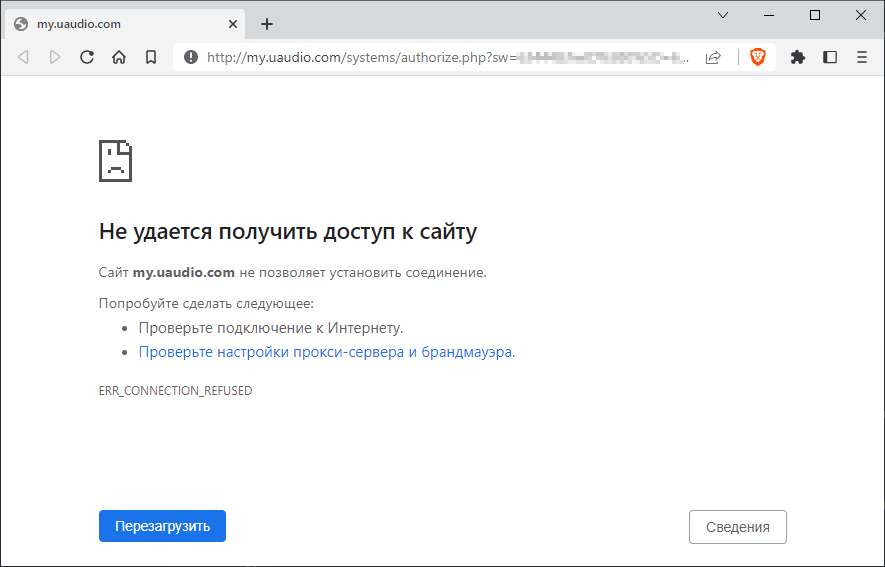The width and height of the screenshot is (885, 567).
Task: Click the sad page error icon
Action: click(x=116, y=161)
